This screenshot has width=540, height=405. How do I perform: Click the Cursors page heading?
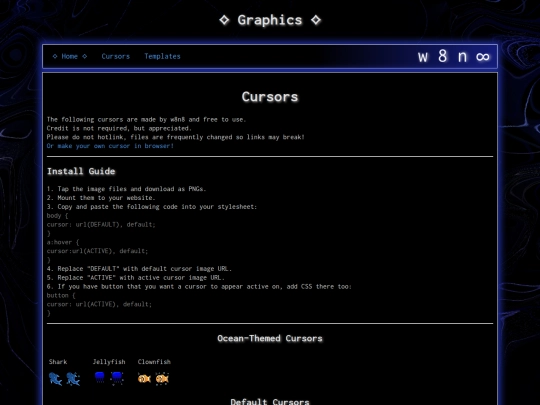[x=270, y=97]
